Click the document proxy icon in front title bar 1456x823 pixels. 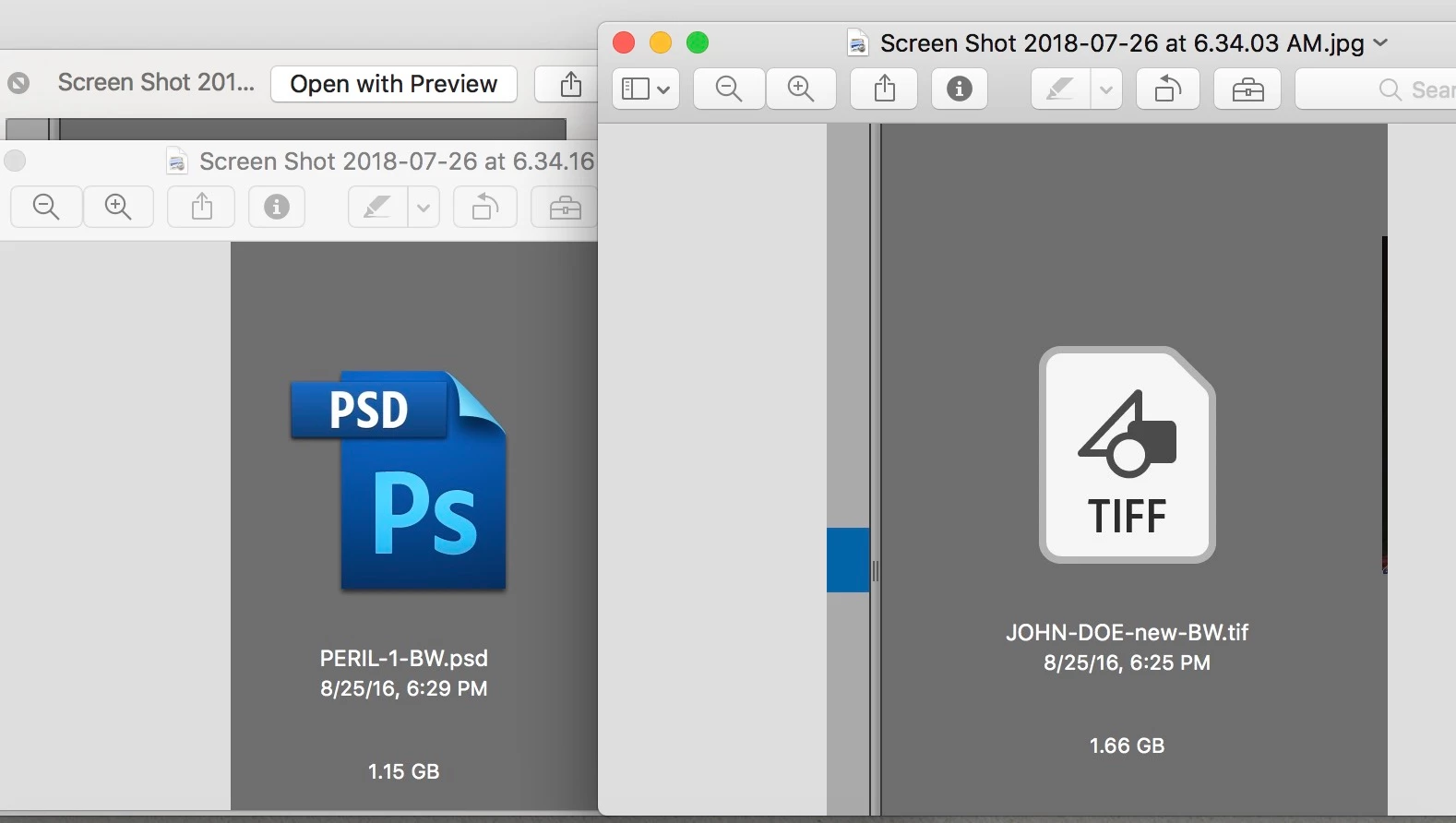coord(858,43)
